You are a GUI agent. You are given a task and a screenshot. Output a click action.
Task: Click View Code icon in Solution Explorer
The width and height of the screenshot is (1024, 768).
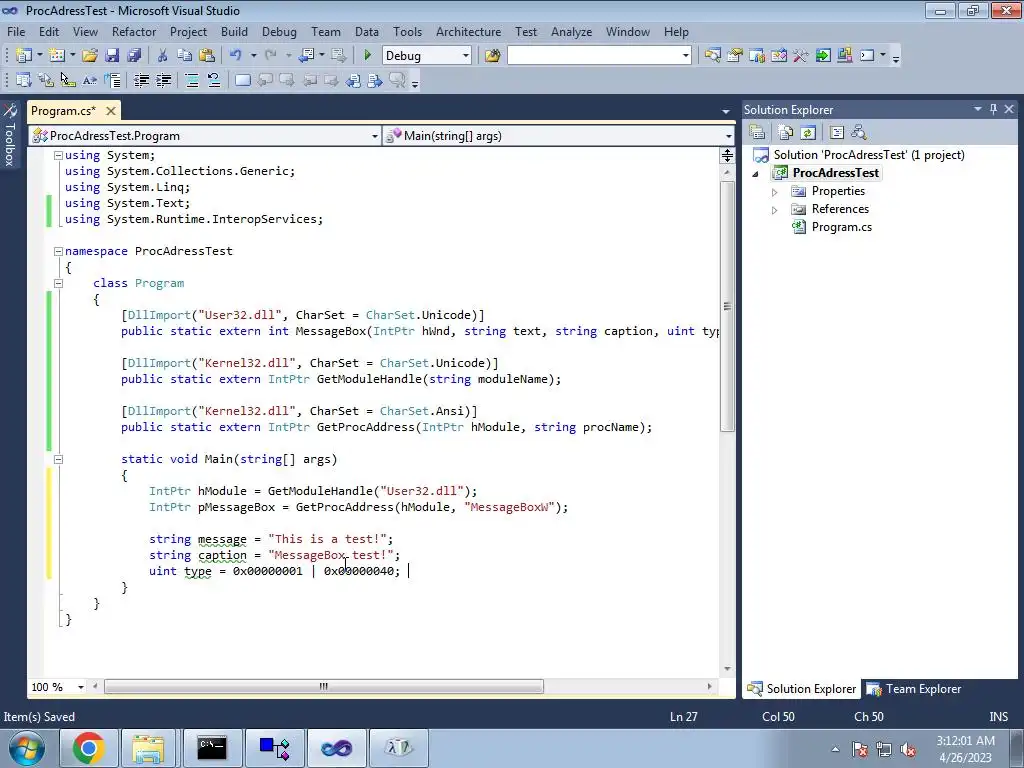click(x=837, y=133)
